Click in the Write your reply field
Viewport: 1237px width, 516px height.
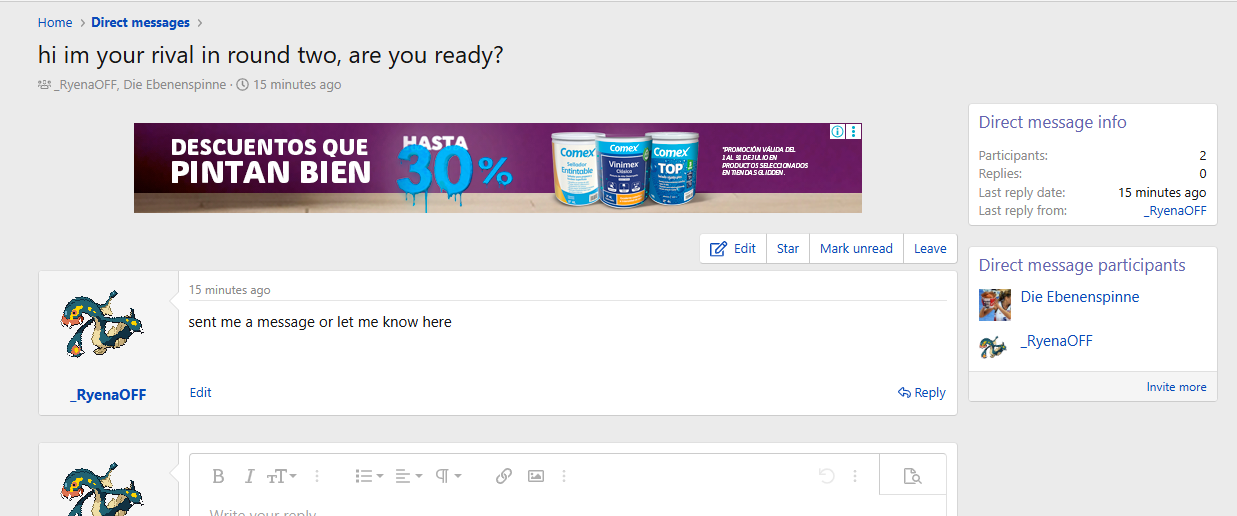[x=568, y=510]
